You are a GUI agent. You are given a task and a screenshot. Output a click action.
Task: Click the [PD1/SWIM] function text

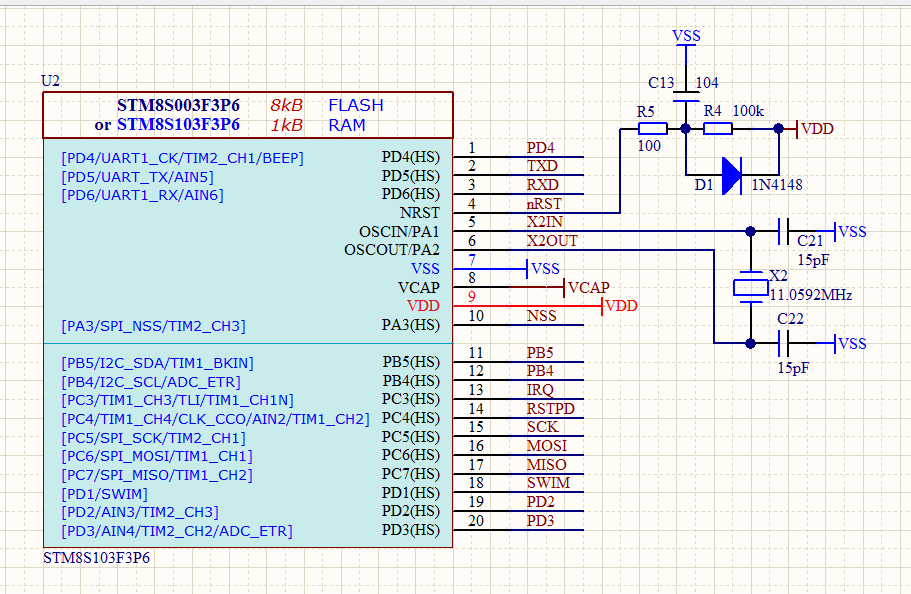pyautogui.click(x=105, y=494)
